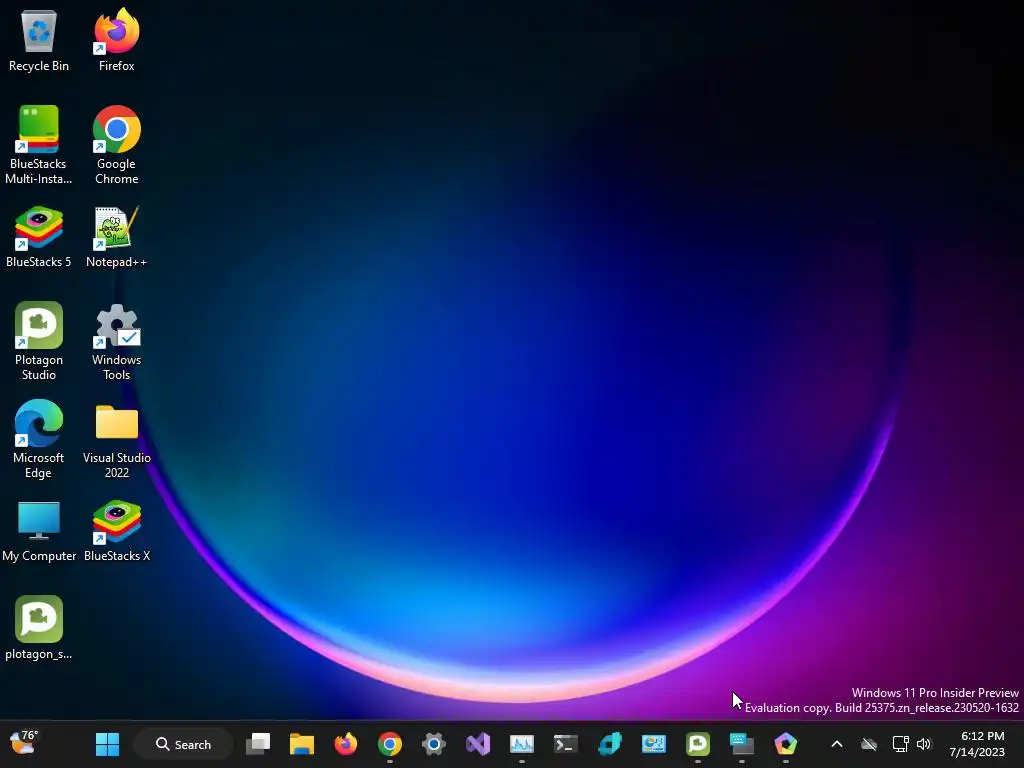
Task: Open the volume speaker tray icon
Action: coord(924,744)
